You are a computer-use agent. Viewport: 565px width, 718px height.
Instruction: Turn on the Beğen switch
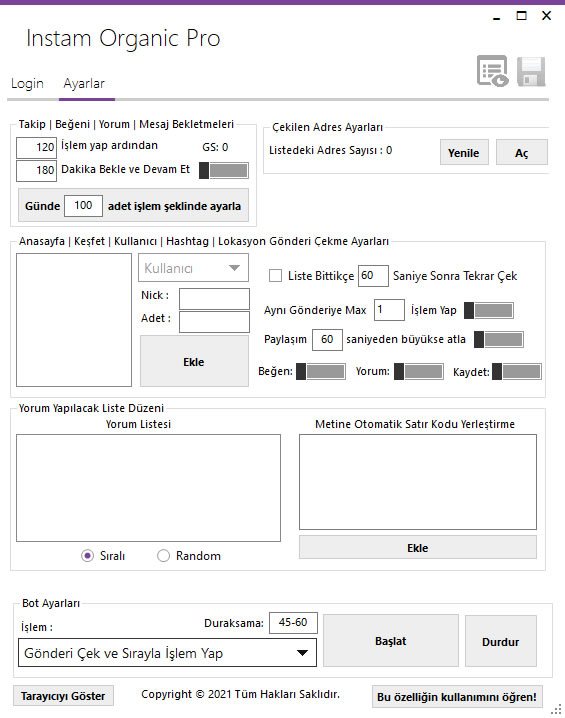click(321, 371)
